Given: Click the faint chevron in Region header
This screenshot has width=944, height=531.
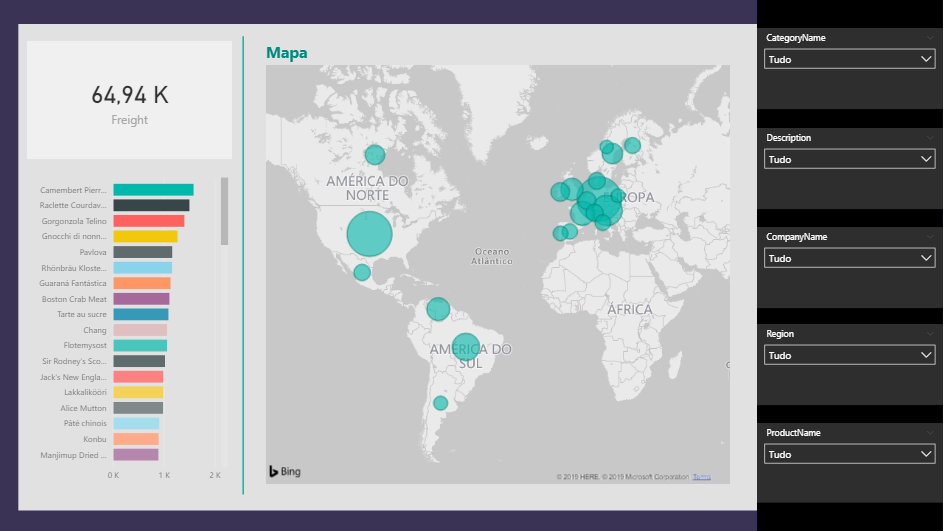Looking at the screenshot, I should 930,333.
